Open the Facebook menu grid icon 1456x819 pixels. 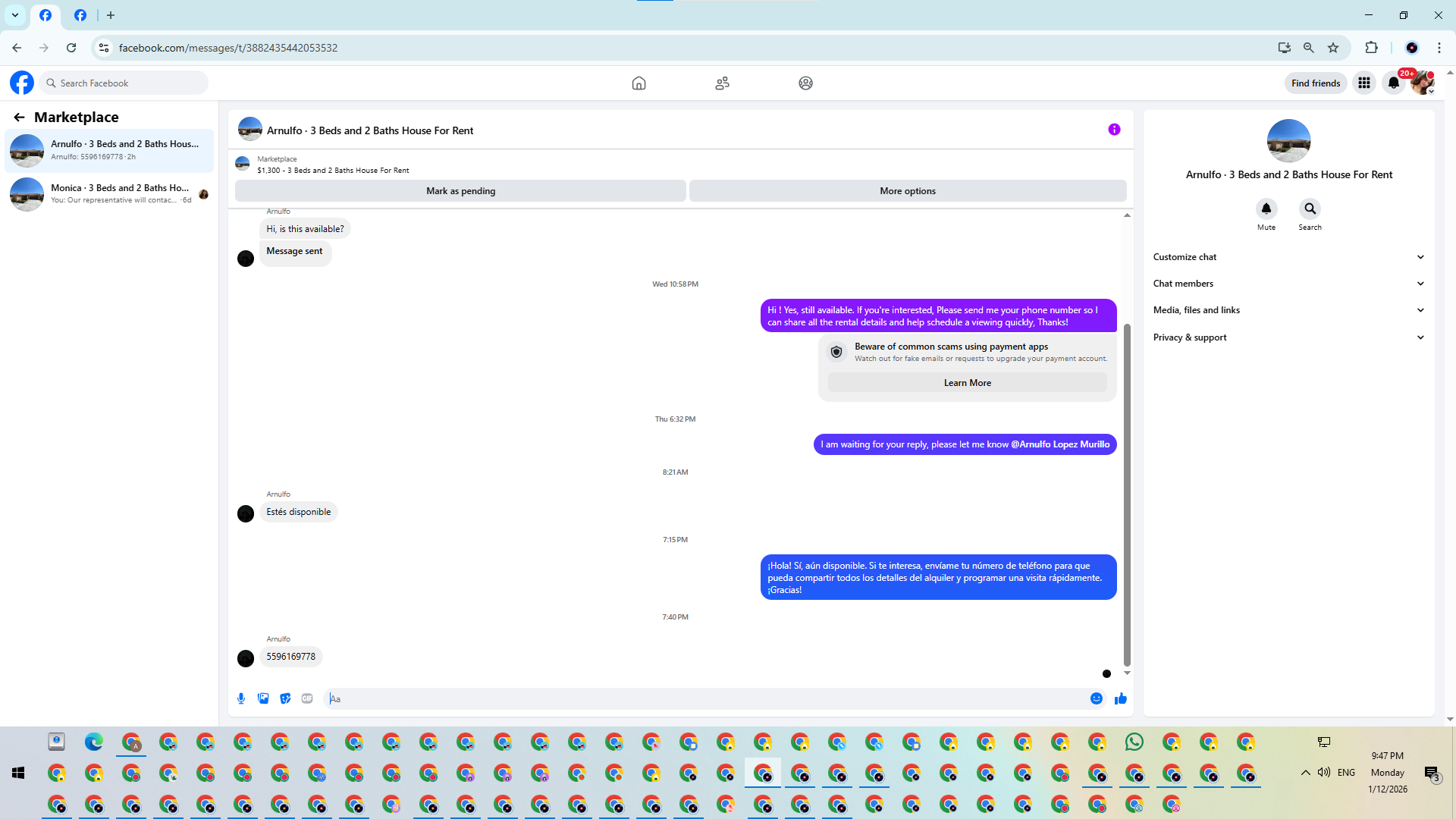coord(1364,83)
